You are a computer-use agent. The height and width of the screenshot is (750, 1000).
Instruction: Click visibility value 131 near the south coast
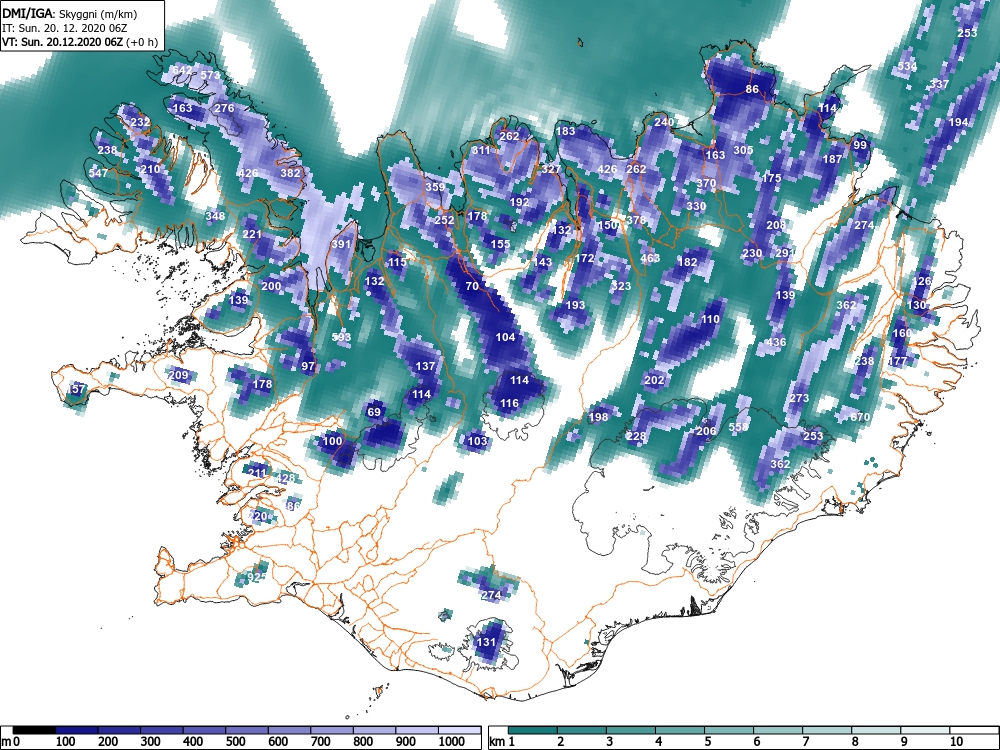(x=486, y=642)
